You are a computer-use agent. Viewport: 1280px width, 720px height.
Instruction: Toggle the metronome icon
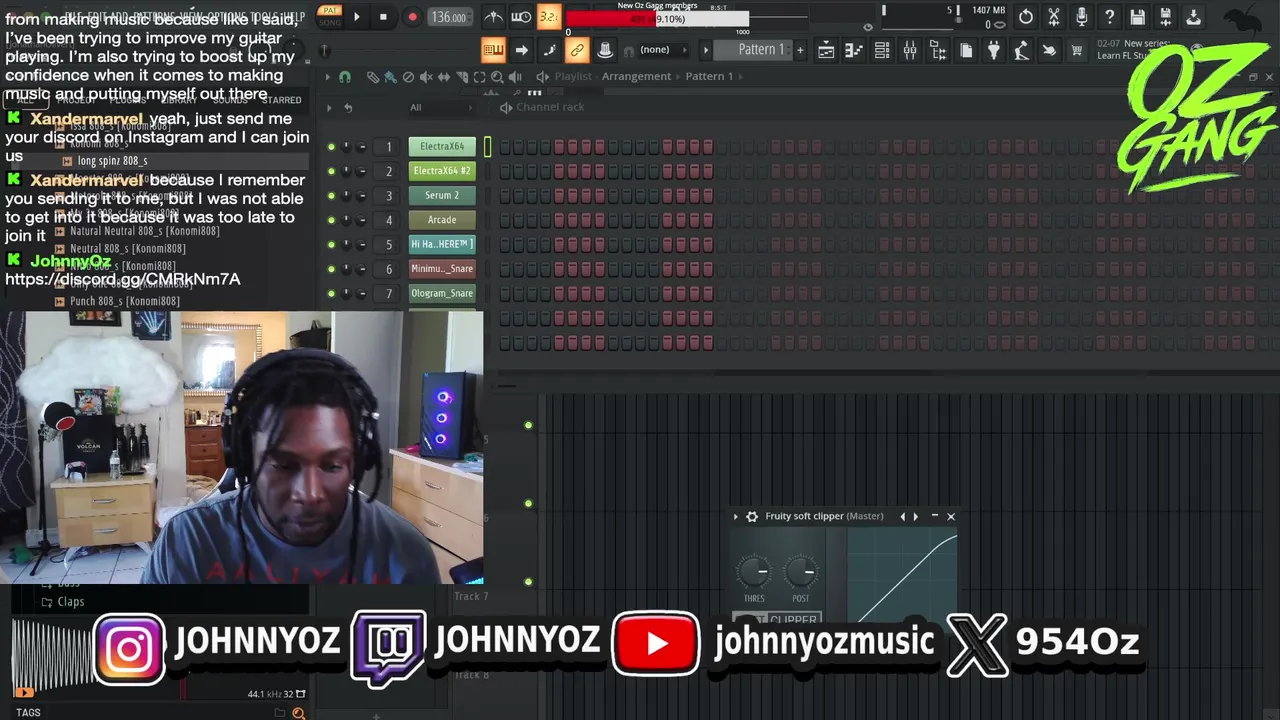tap(494, 17)
